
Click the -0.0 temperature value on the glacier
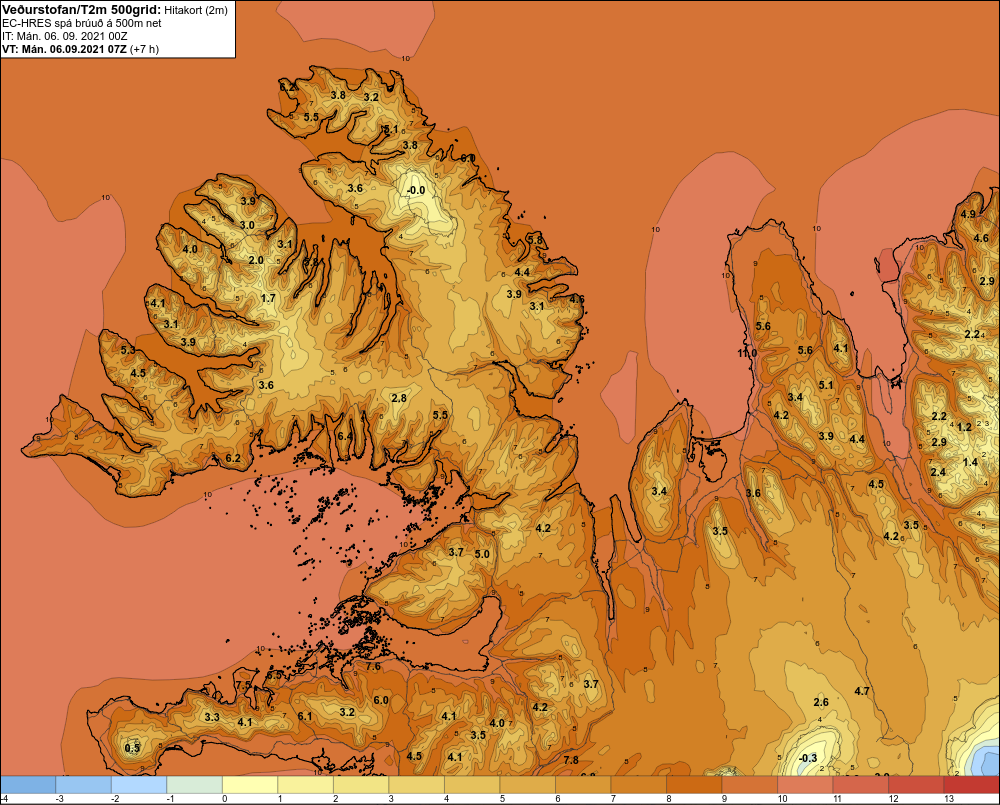(x=416, y=190)
